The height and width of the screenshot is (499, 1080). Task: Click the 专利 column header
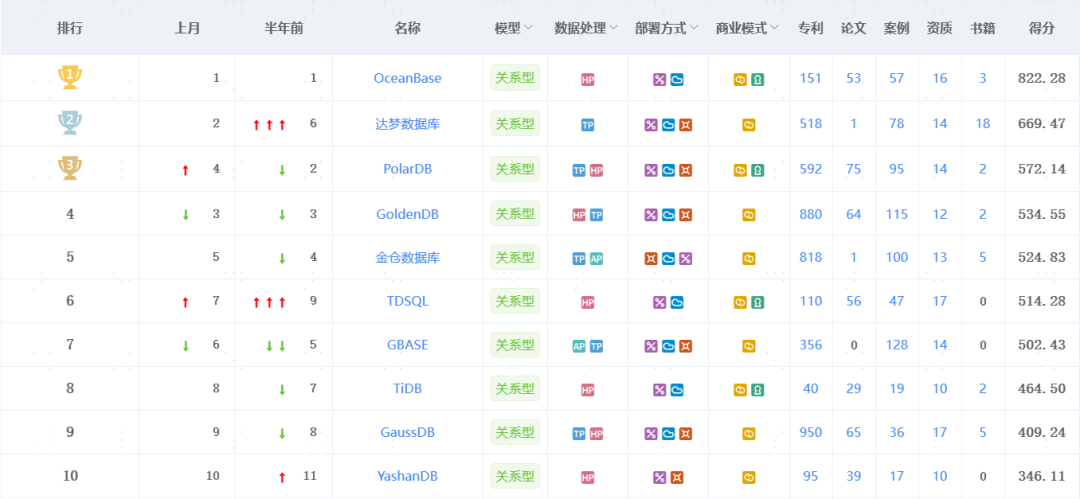click(810, 28)
